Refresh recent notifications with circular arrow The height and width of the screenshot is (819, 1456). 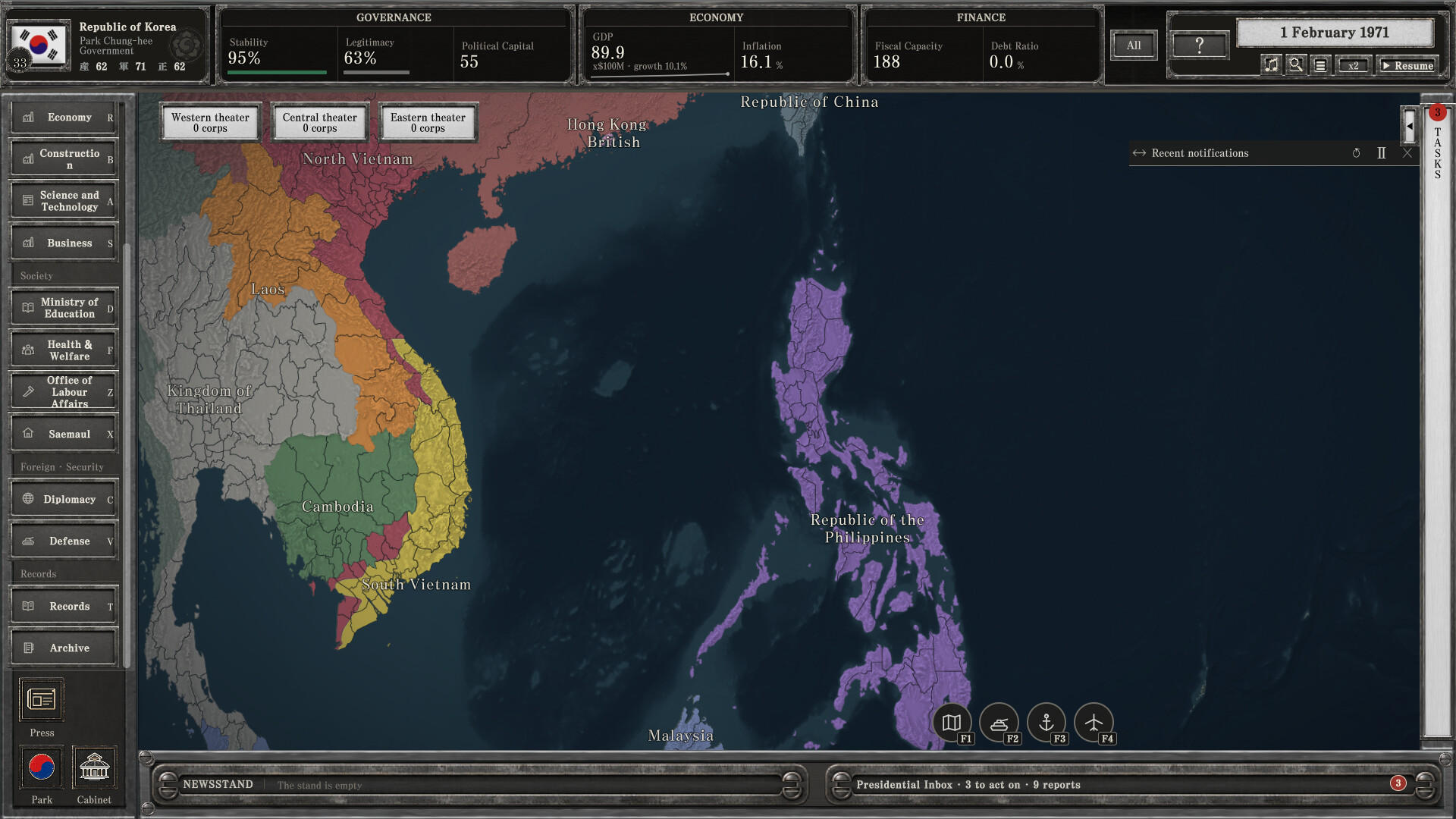tap(1357, 153)
